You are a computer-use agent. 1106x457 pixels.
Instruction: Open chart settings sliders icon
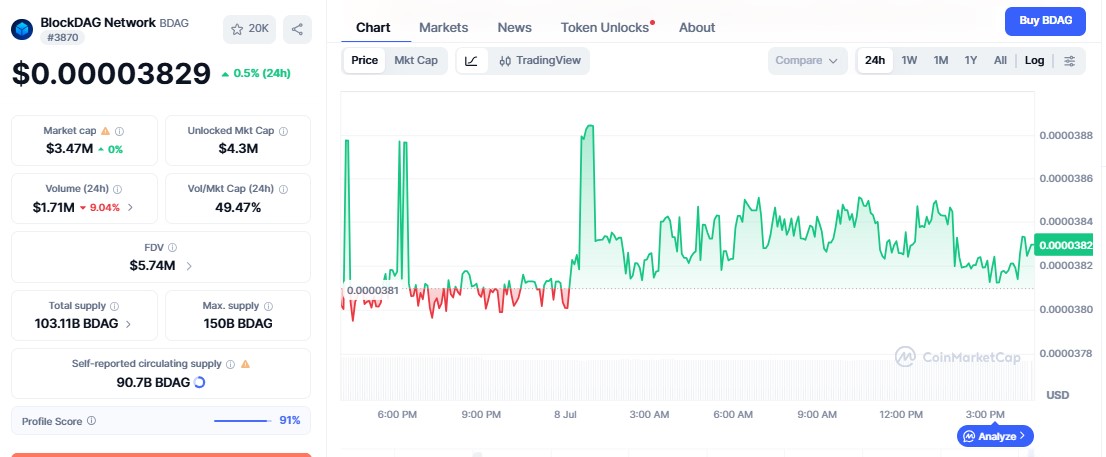(x=1069, y=61)
